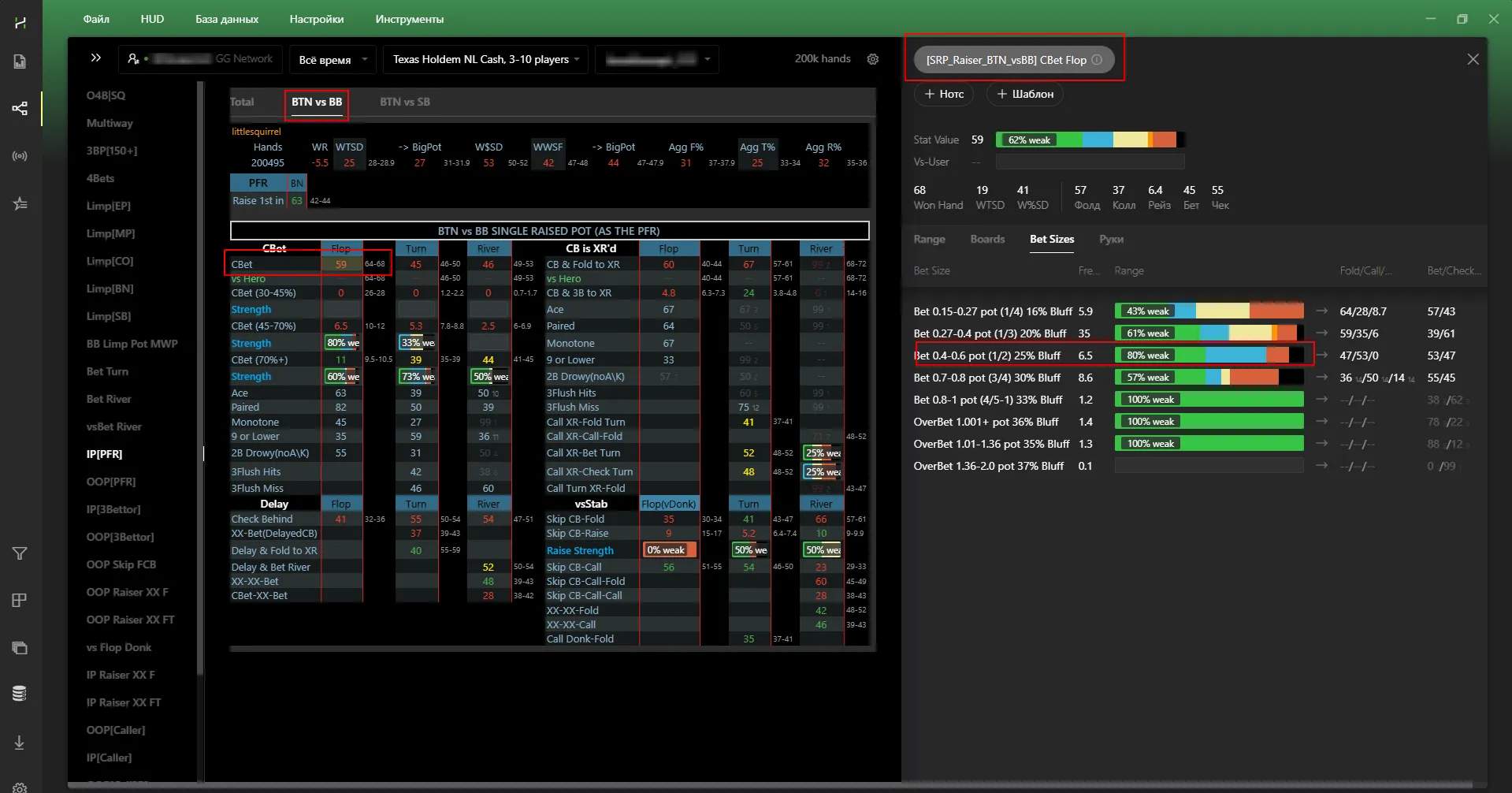1512x793 pixels.
Task: Click the download import arrow icon
Action: [20, 743]
